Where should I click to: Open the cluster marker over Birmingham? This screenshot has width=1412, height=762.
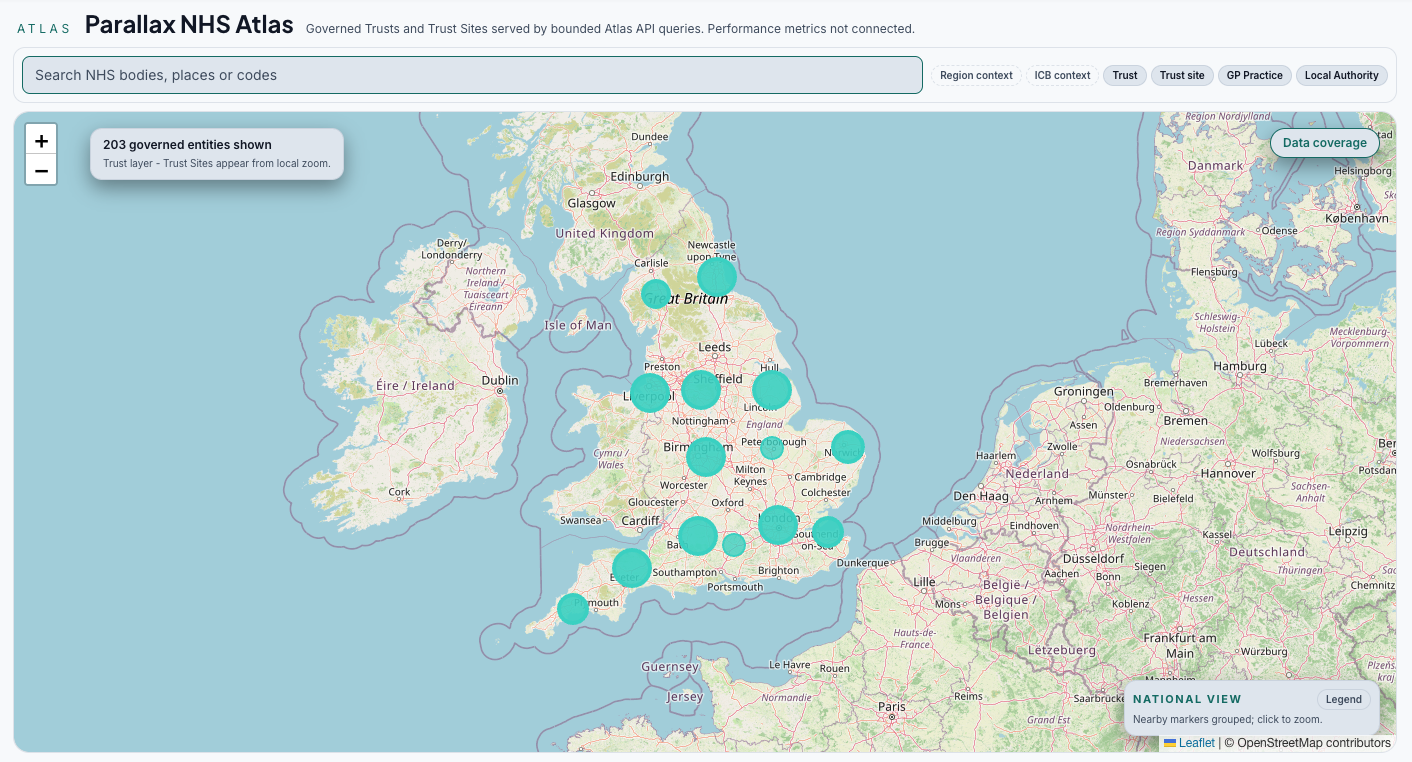click(x=706, y=457)
